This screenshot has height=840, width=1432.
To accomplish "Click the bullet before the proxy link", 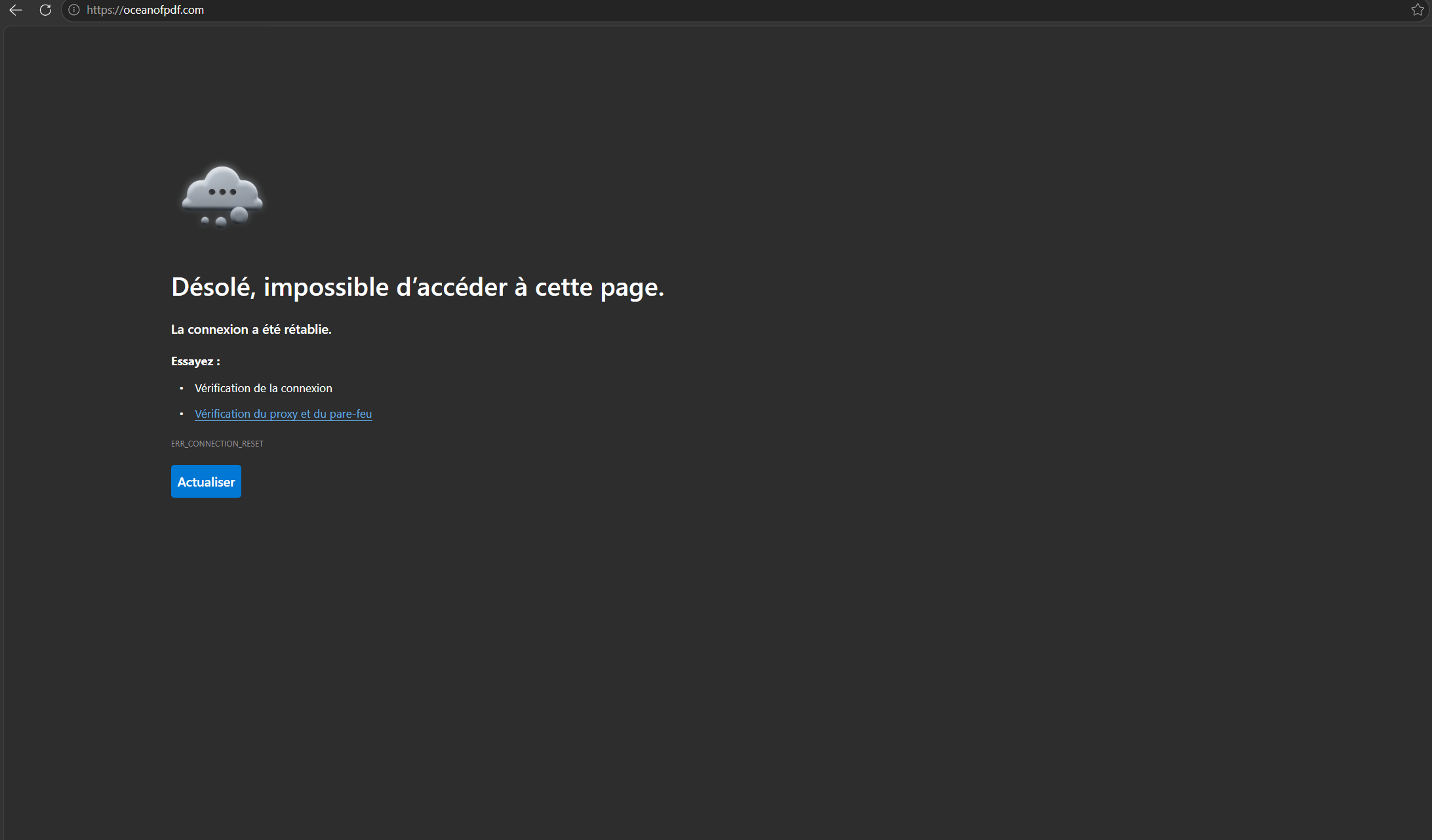I will (x=182, y=414).
